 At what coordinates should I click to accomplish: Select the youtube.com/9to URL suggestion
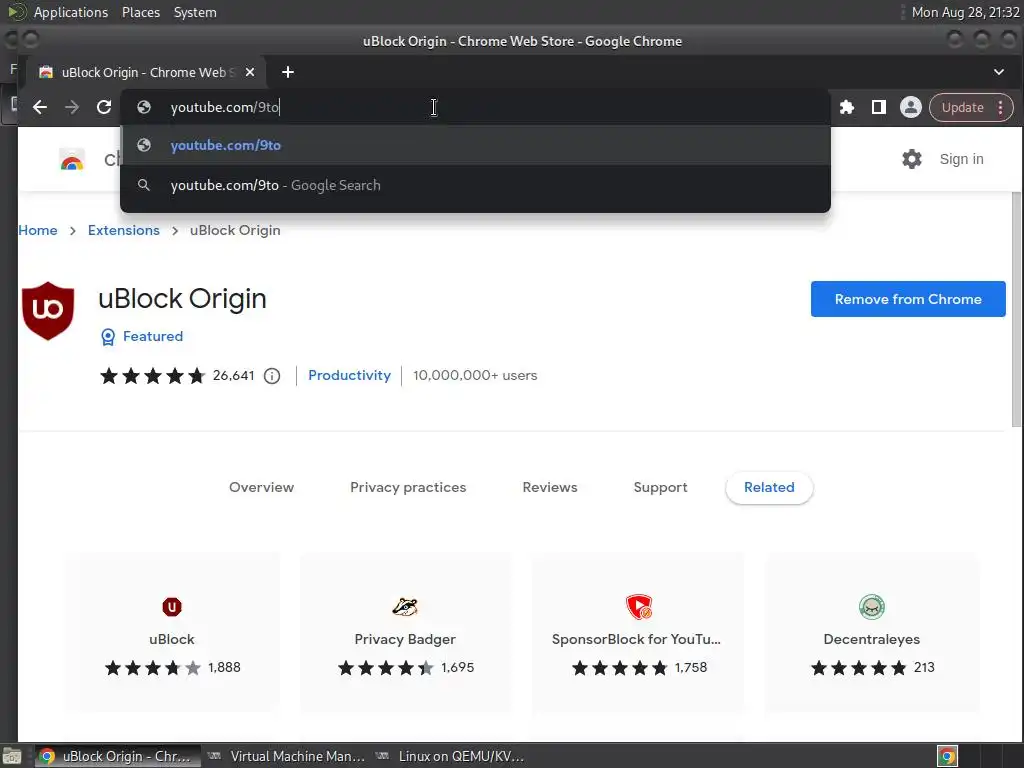tap(475, 145)
